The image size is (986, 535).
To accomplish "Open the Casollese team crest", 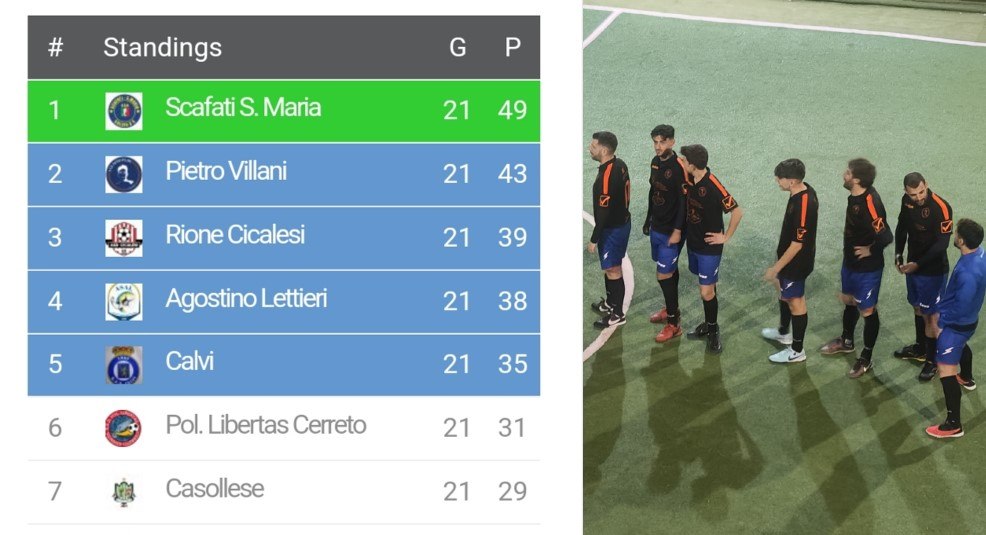I will (123, 492).
